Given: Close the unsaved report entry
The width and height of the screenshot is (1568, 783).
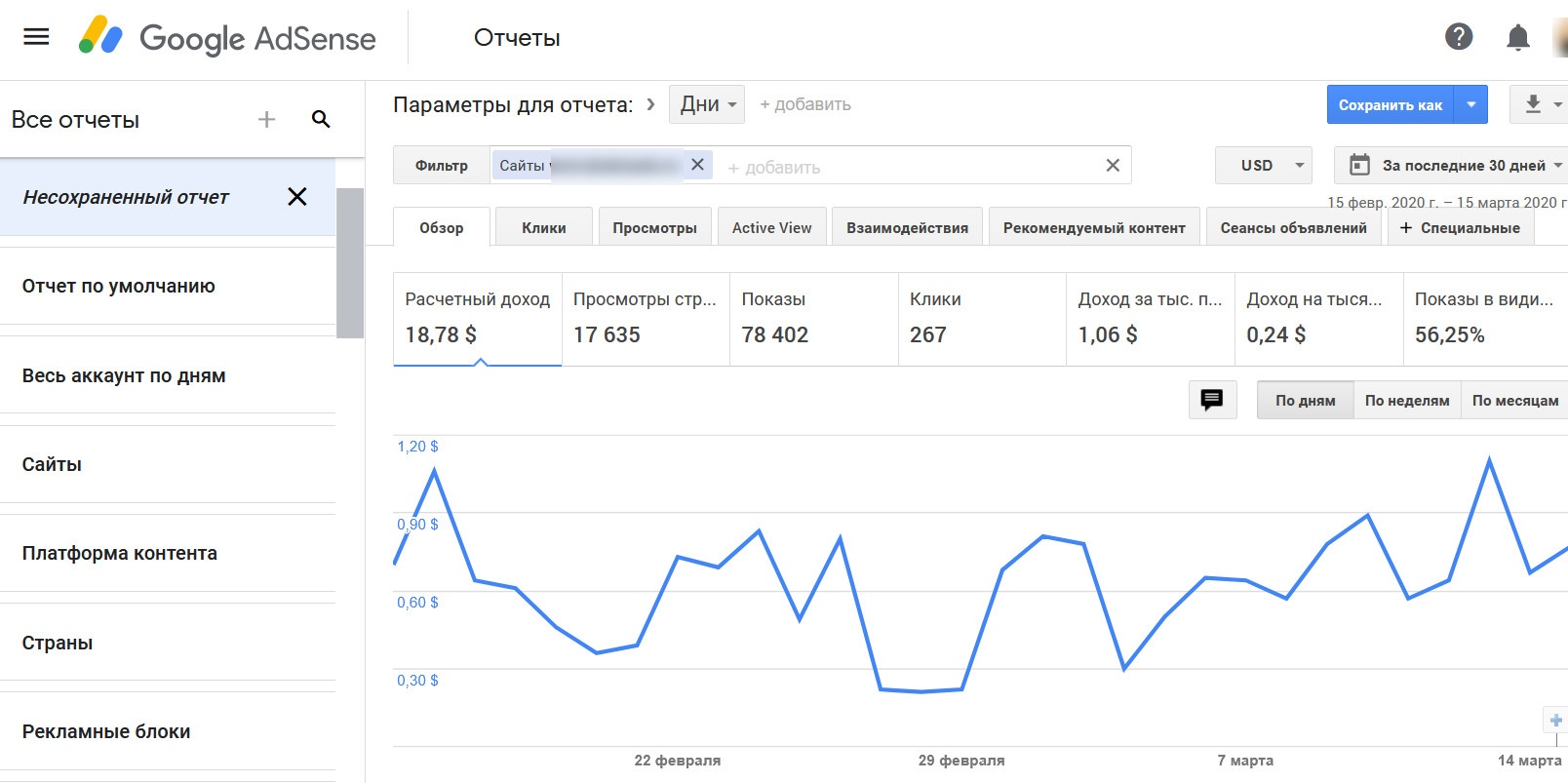Looking at the screenshot, I should [297, 197].
